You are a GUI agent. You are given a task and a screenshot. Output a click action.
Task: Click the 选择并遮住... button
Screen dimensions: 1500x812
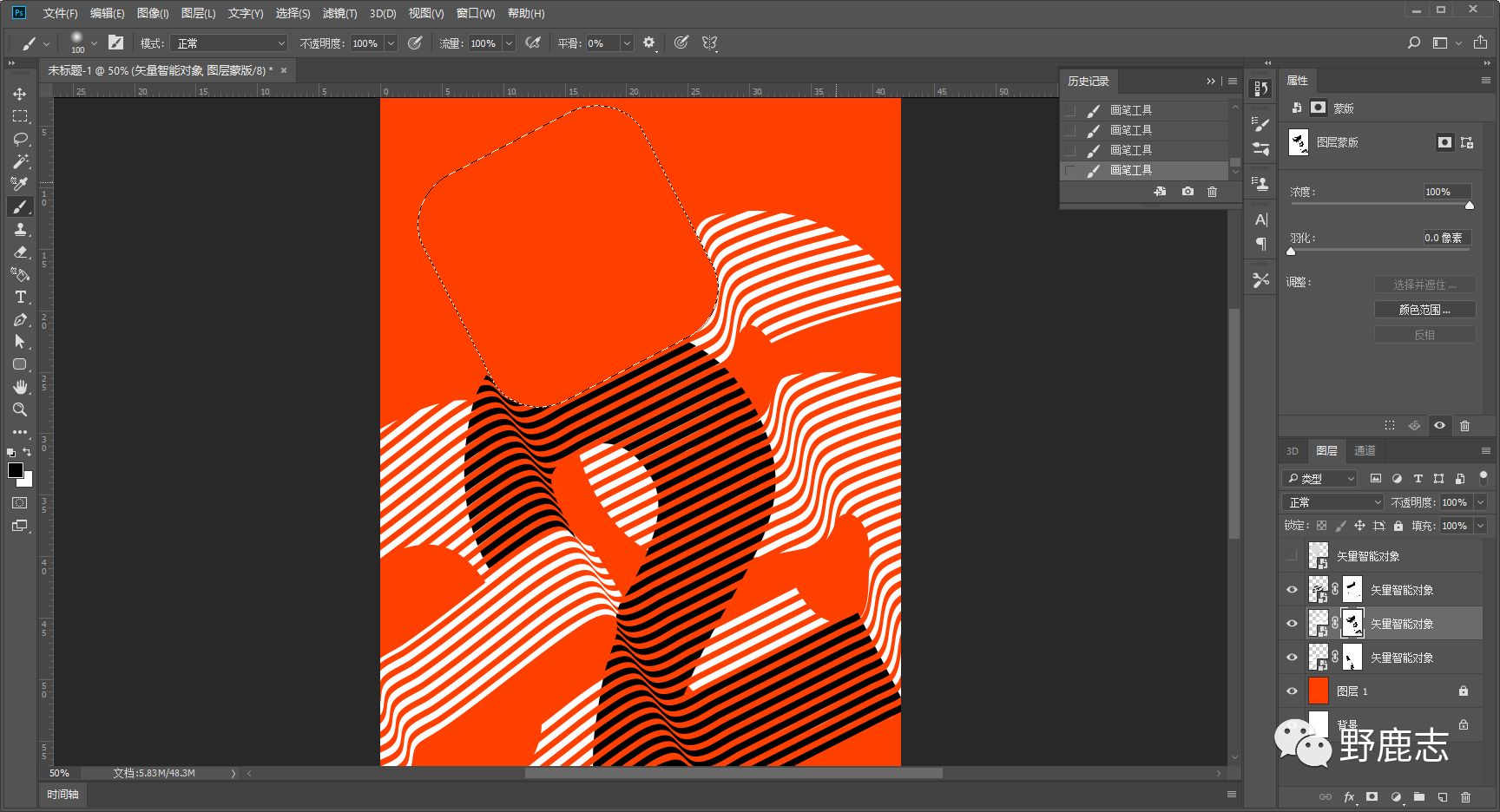pyautogui.click(x=1424, y=285)
